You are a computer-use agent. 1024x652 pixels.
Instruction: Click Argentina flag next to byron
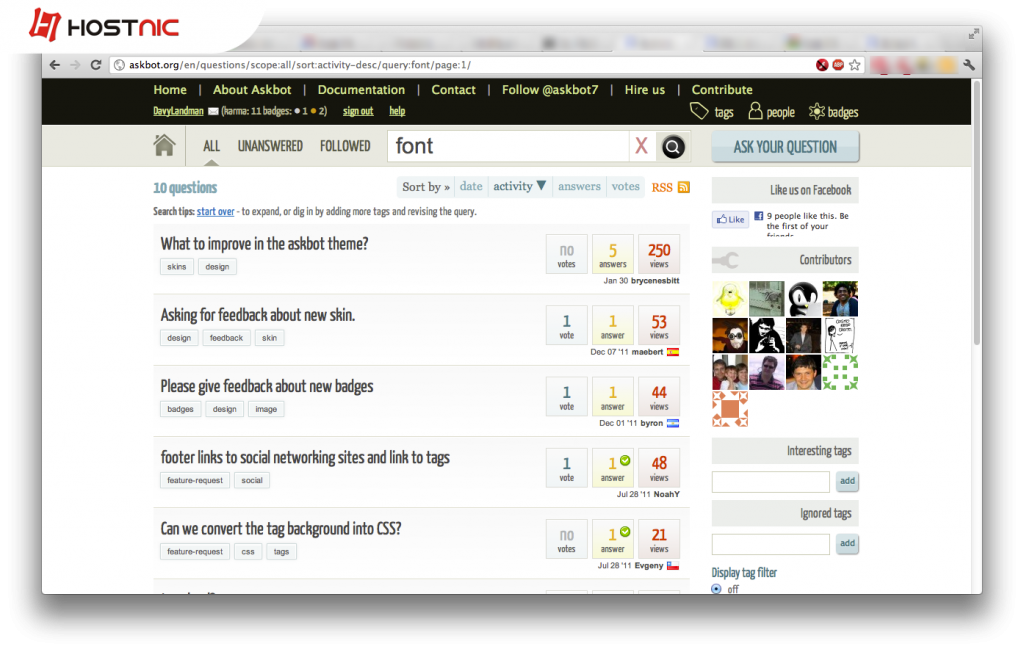coord(673,423)
